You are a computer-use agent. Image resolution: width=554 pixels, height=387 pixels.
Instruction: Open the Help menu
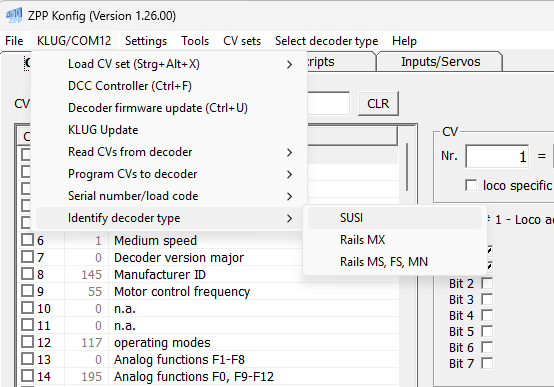point(404,41)
